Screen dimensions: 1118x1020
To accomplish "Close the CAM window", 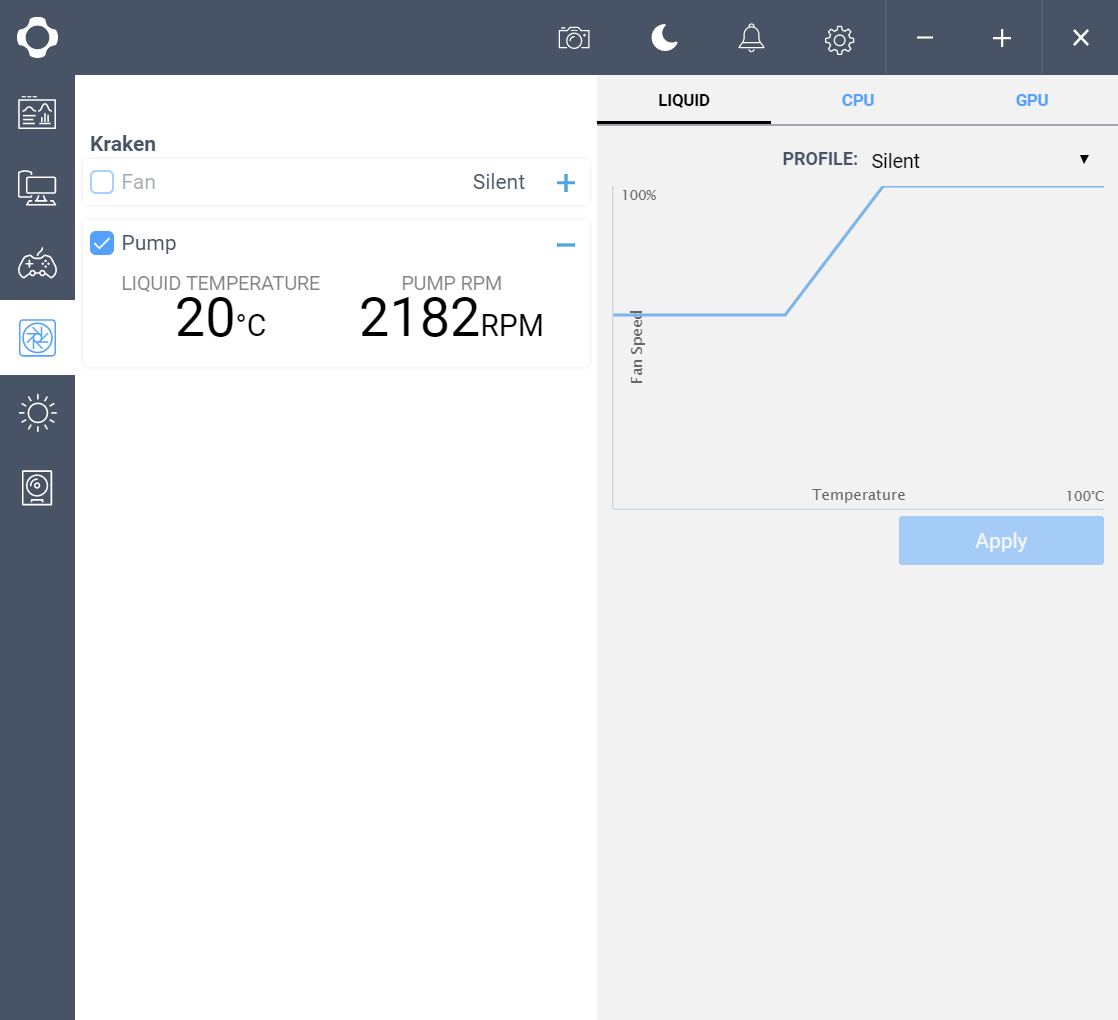I will point(1081,37).
